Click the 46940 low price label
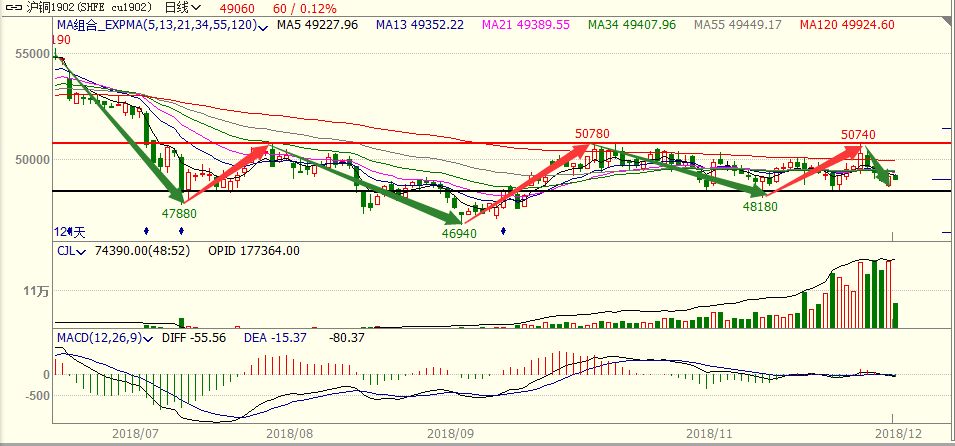 [x=459, y=232]
